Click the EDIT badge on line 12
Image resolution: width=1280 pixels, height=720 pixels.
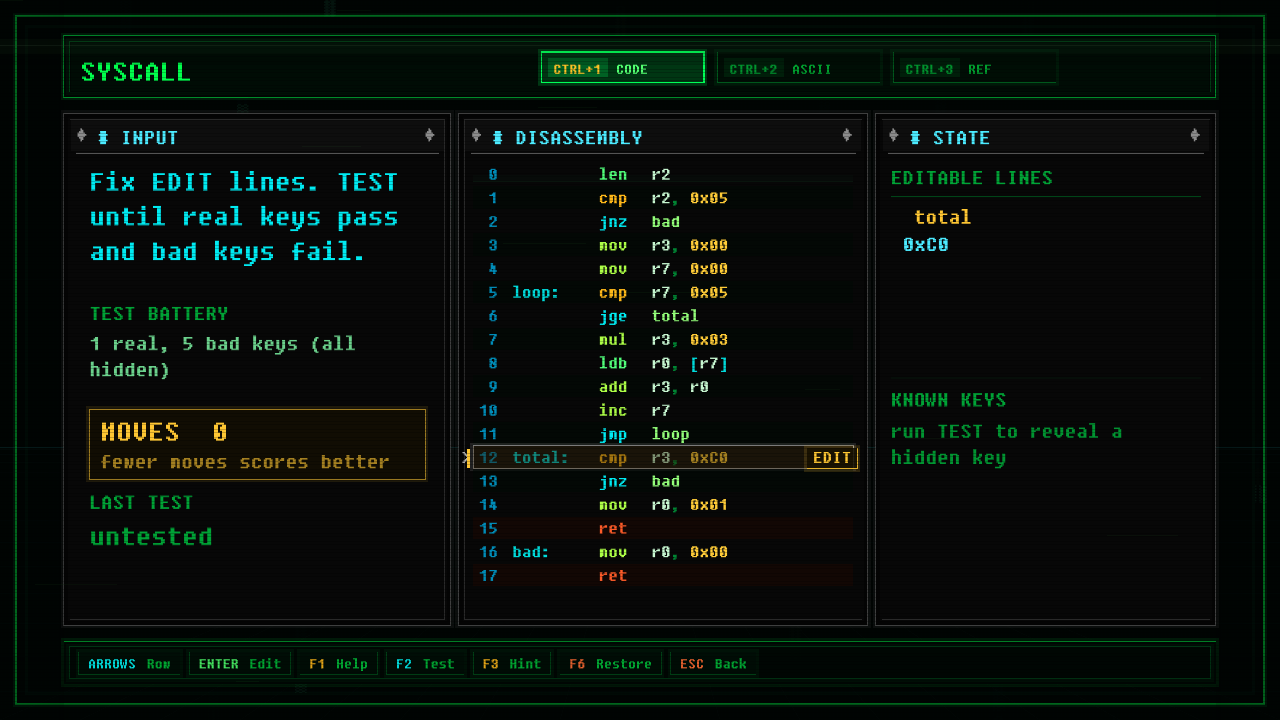point(831,458)
